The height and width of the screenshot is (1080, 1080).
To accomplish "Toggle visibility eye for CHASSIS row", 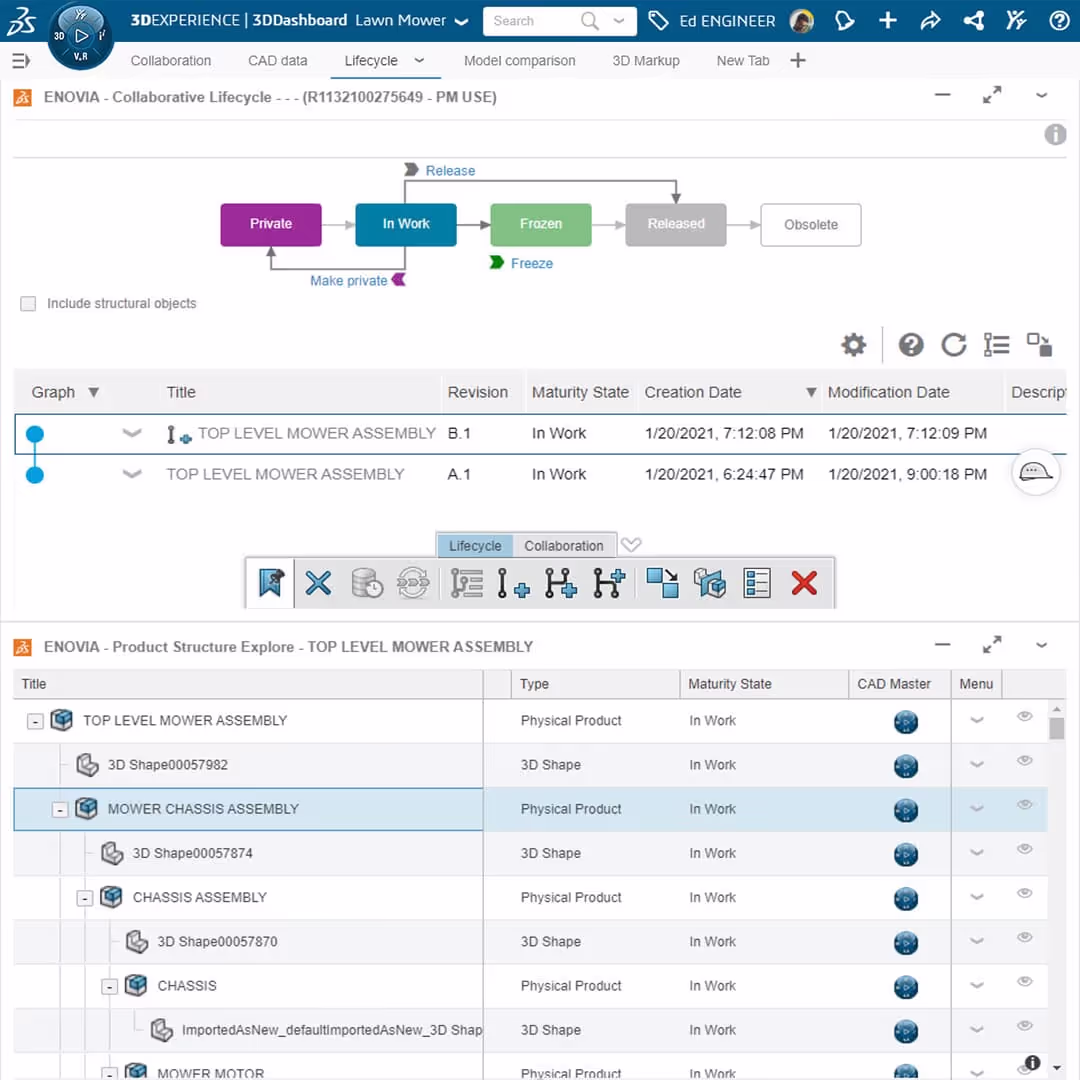I will click(1024, 981).
